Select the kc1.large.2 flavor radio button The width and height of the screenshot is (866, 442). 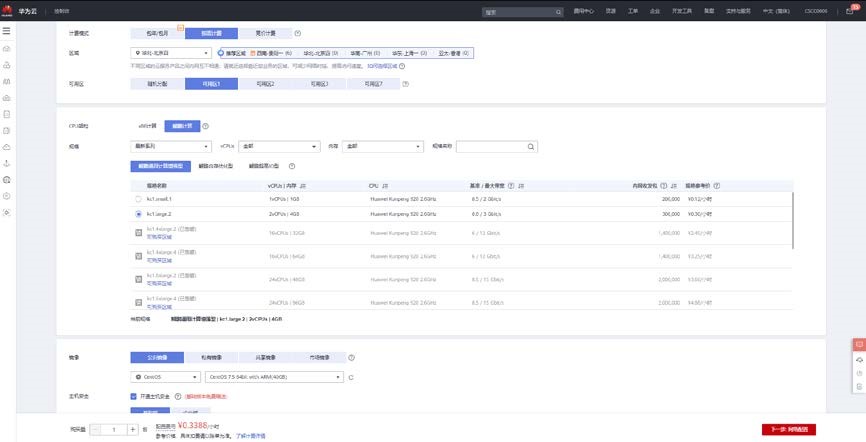(138, 214)
